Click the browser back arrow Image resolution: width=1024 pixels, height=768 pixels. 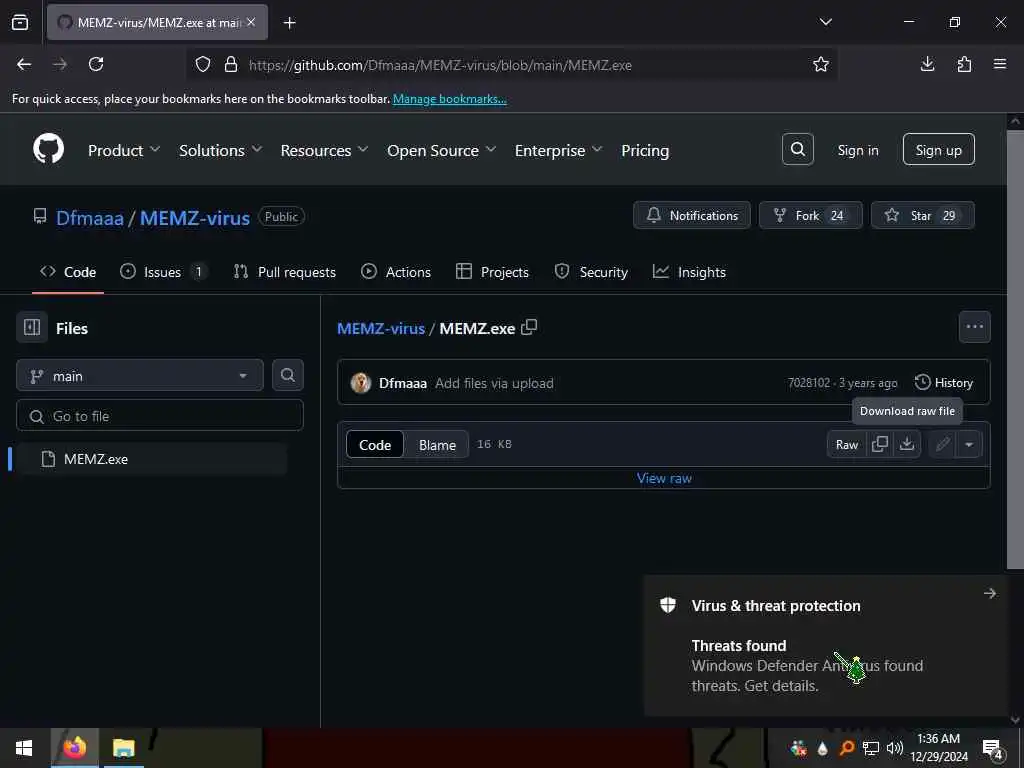pyautogui.click(x=24, y=64)
